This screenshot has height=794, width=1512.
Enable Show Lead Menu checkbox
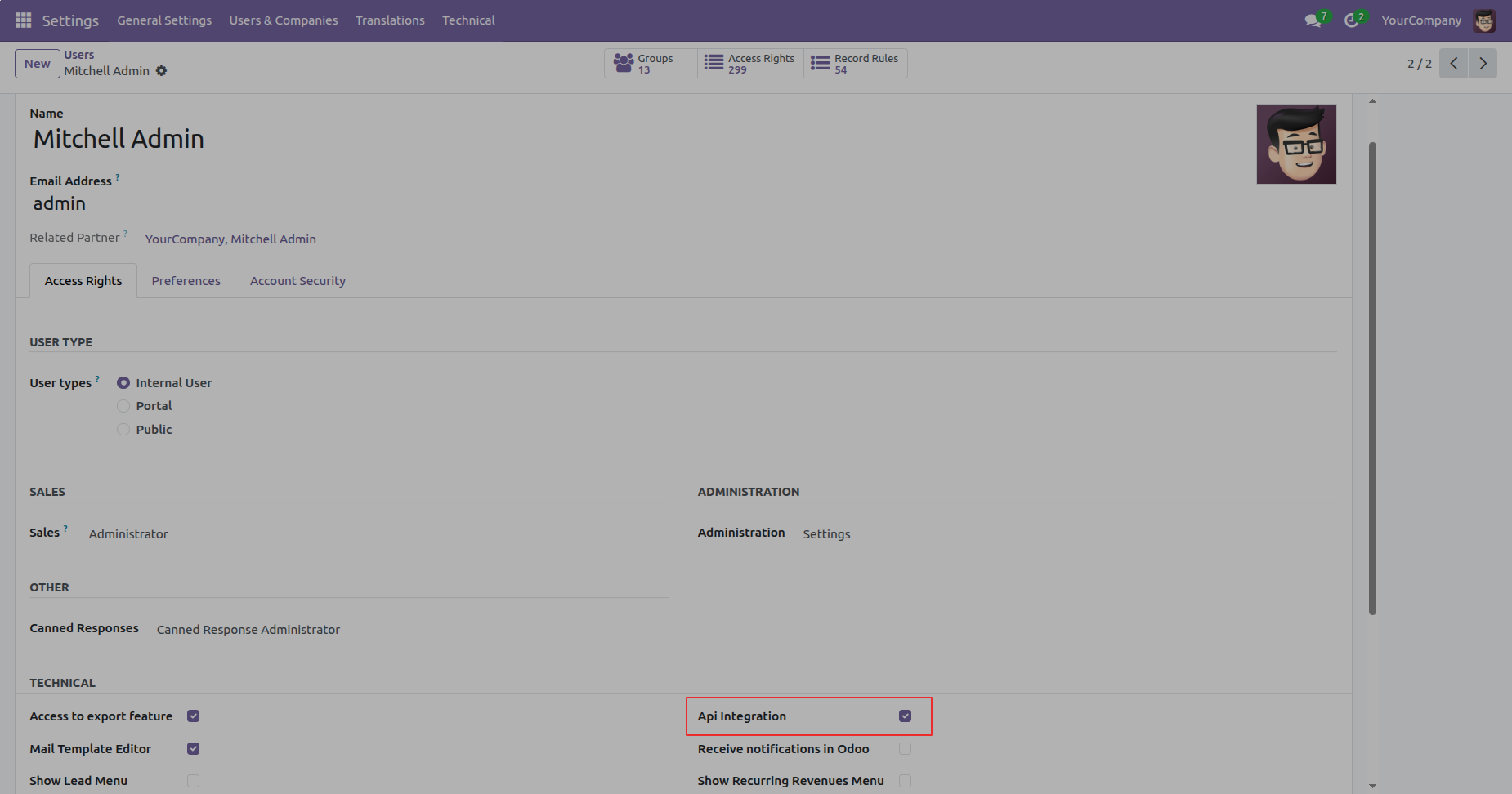click(x=194, y=781)
